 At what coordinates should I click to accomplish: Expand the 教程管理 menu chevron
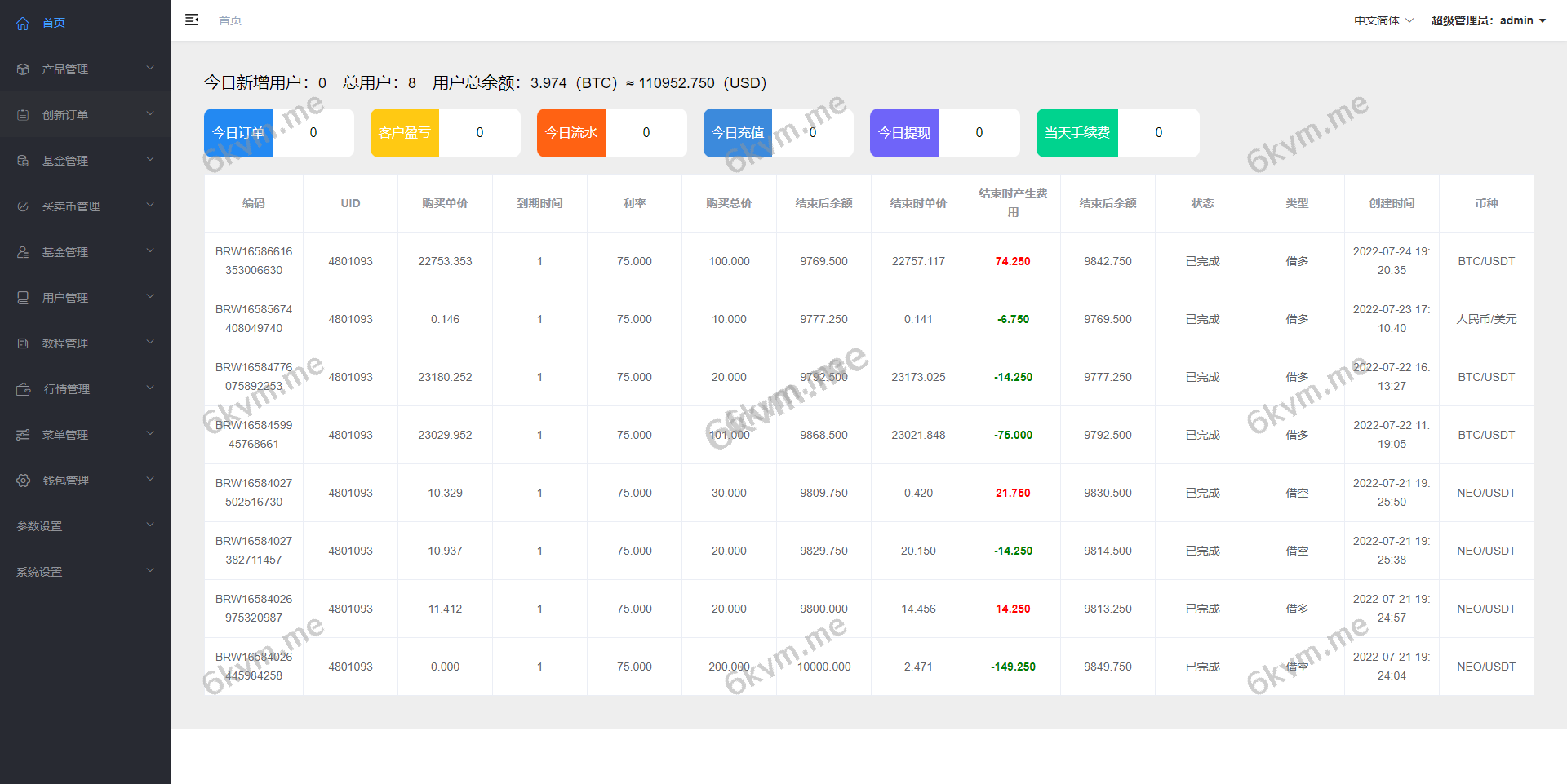[150, 342]
